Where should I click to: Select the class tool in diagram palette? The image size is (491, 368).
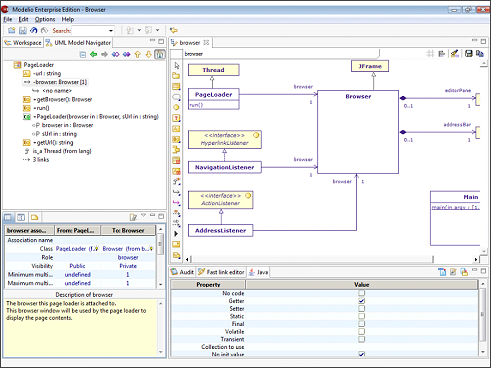tap(176, 87)
